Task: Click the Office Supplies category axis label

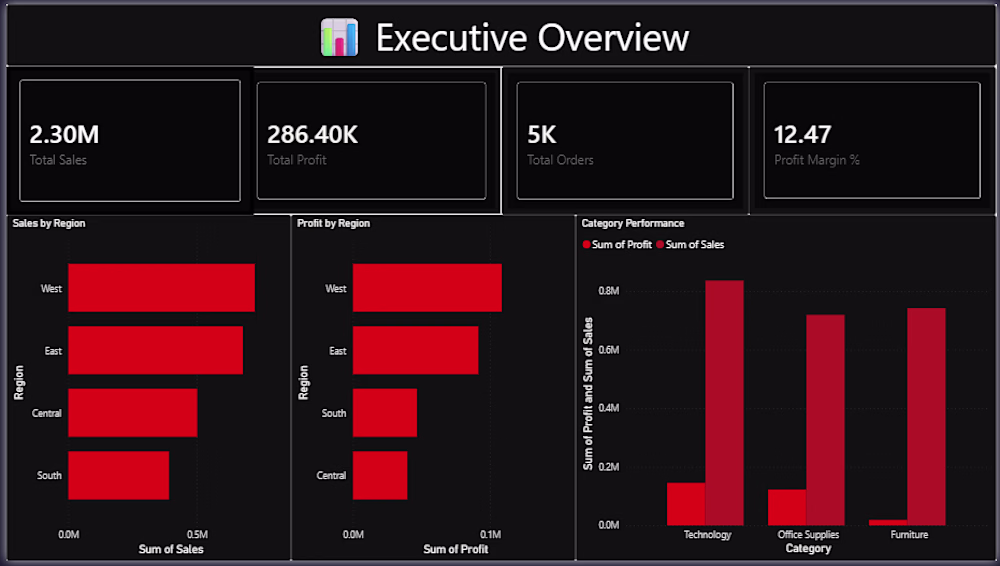Action: coord(808,535)
